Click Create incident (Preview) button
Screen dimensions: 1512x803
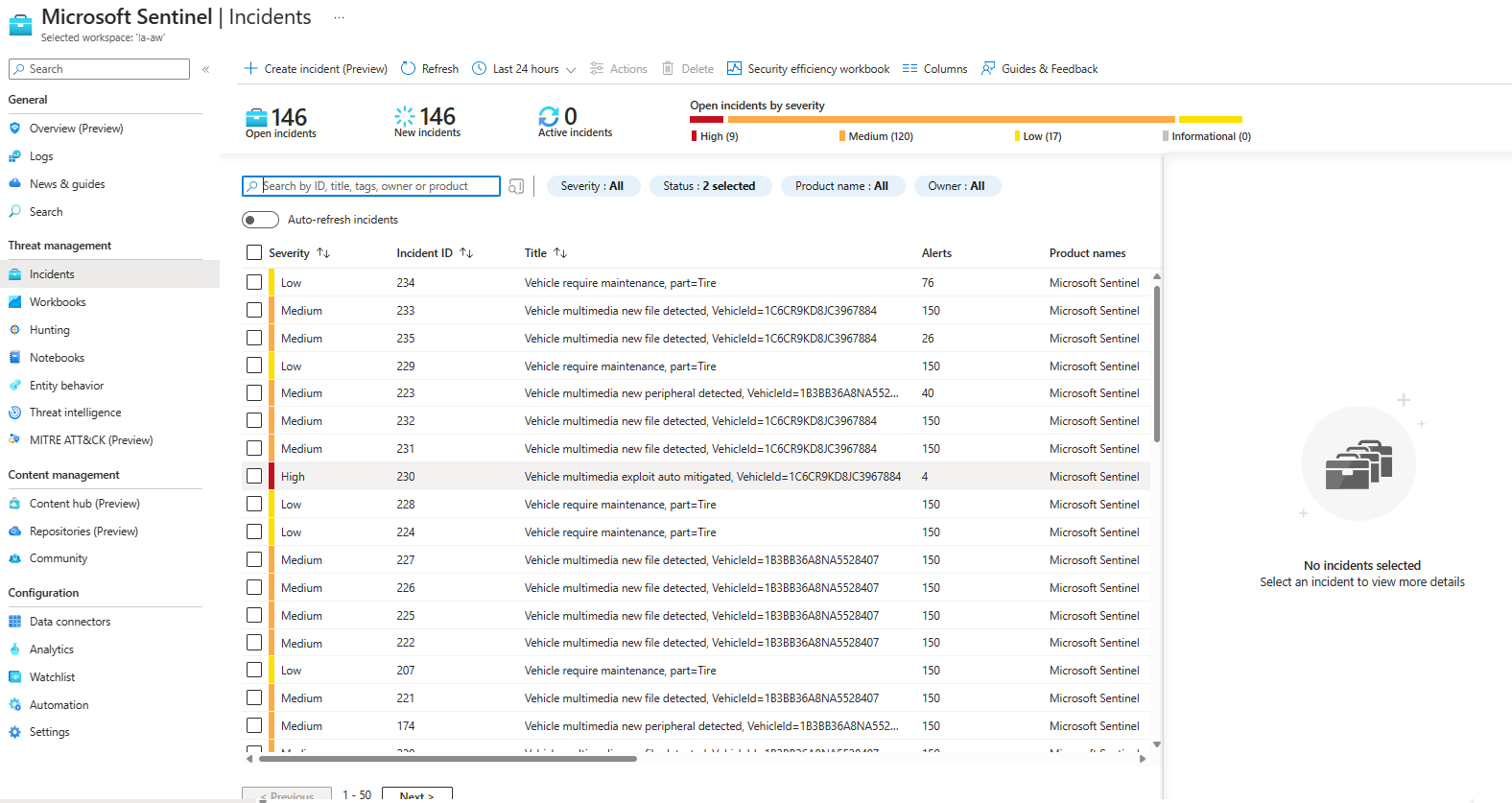[316, 69]
